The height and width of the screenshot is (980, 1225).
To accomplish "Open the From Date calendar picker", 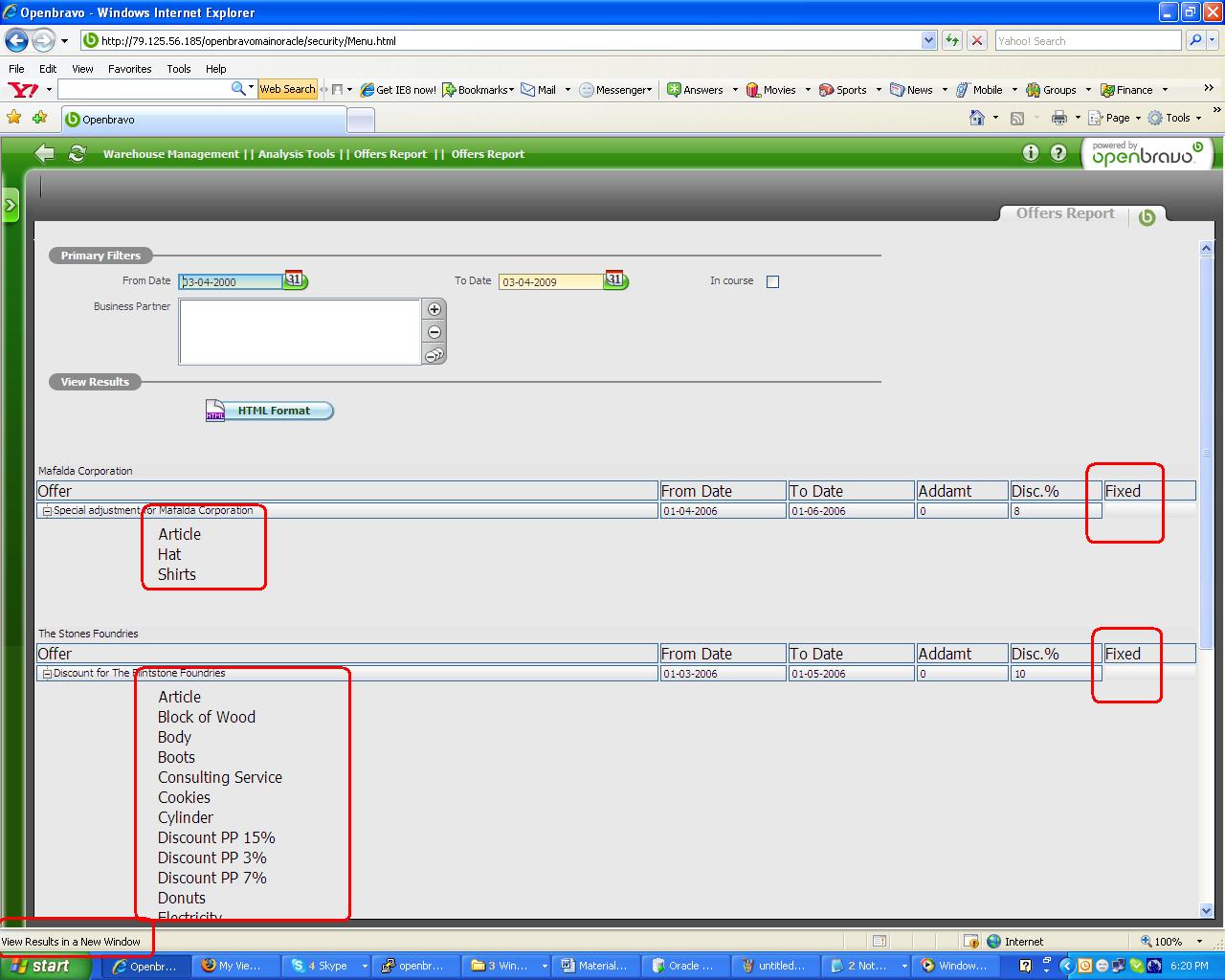I will (295, 280).
